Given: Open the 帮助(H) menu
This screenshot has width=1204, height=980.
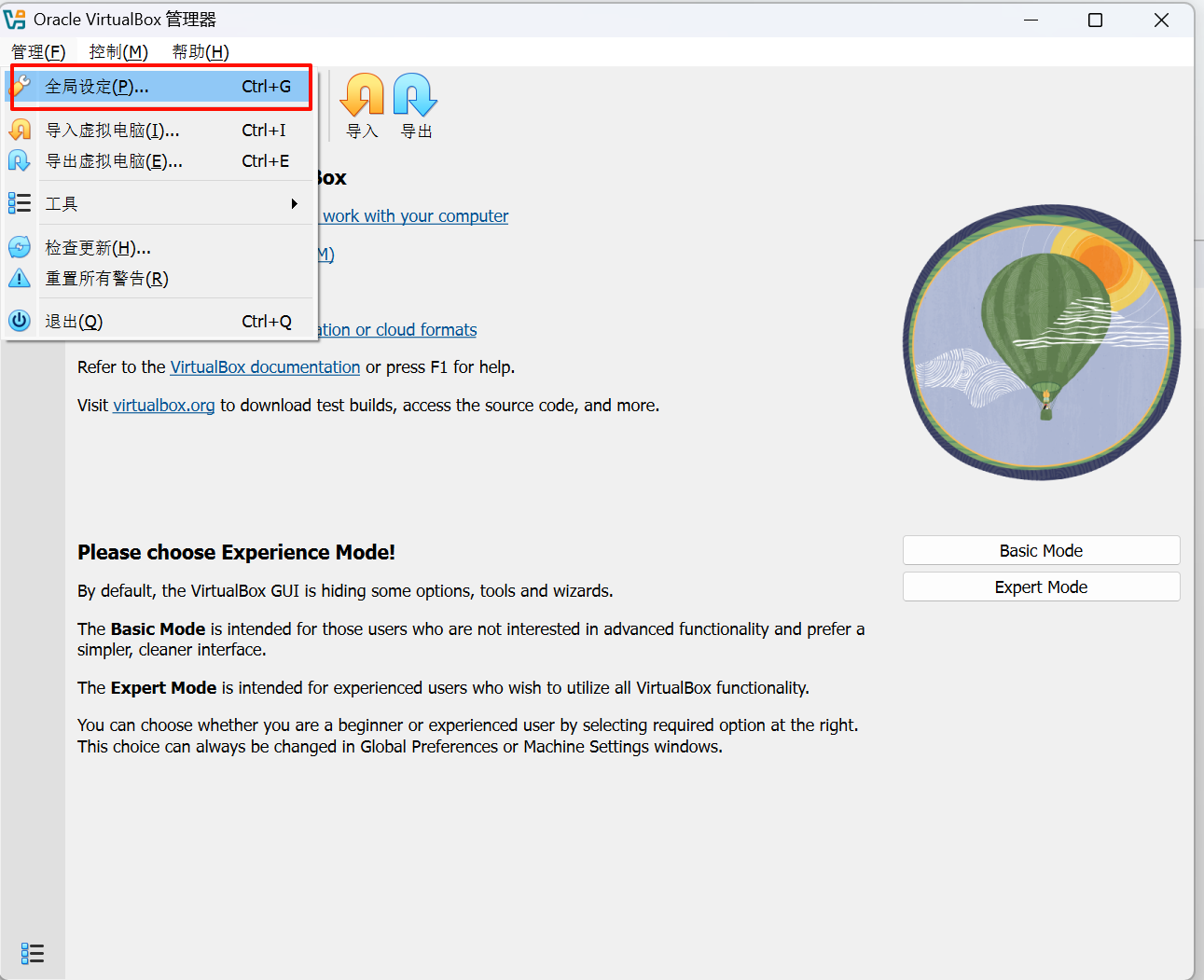Looking at the screenshot, I should [x=201, y=51].
